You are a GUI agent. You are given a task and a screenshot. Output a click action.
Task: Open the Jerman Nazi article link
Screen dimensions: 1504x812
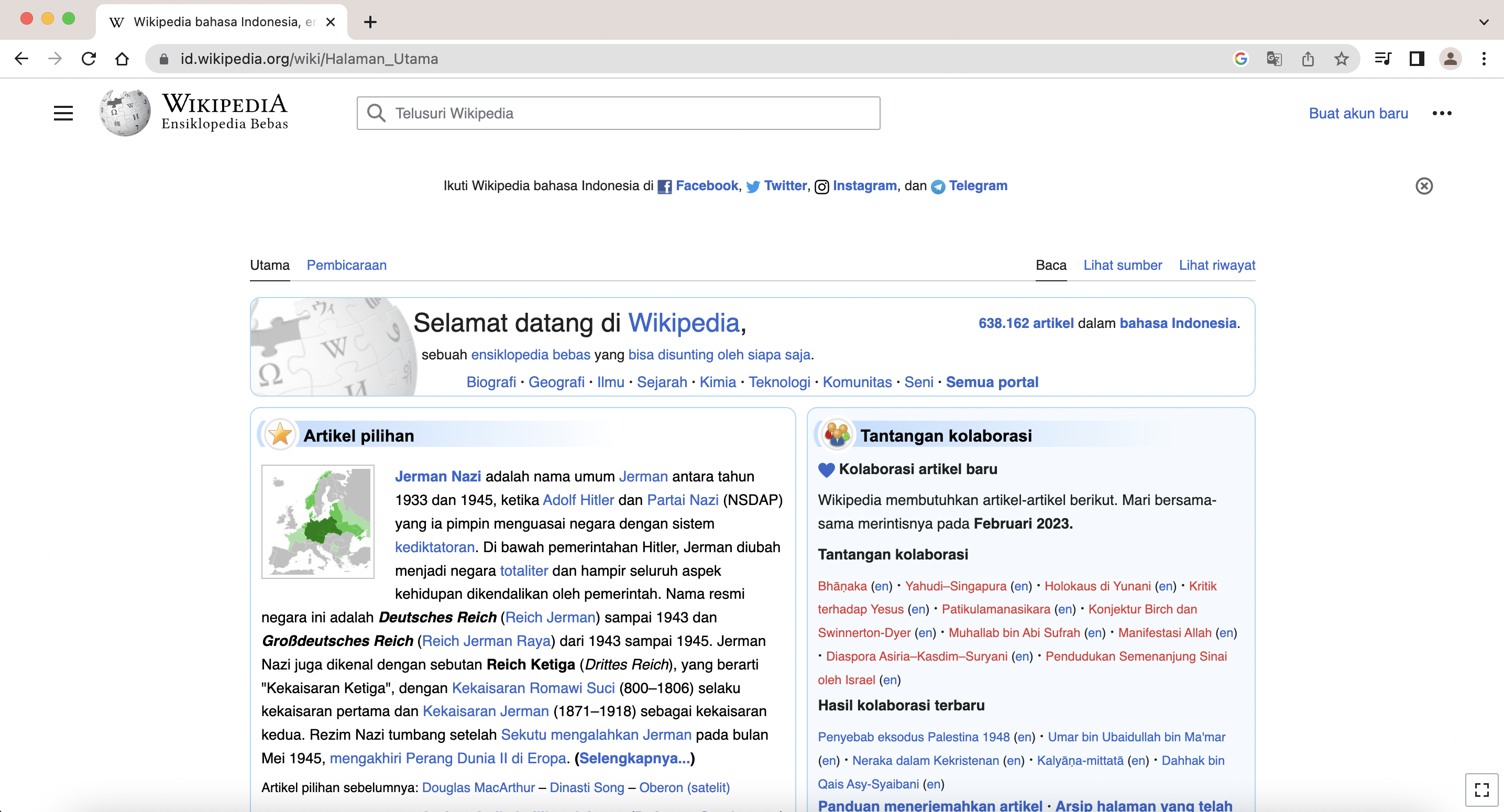[x=437, y=476]
